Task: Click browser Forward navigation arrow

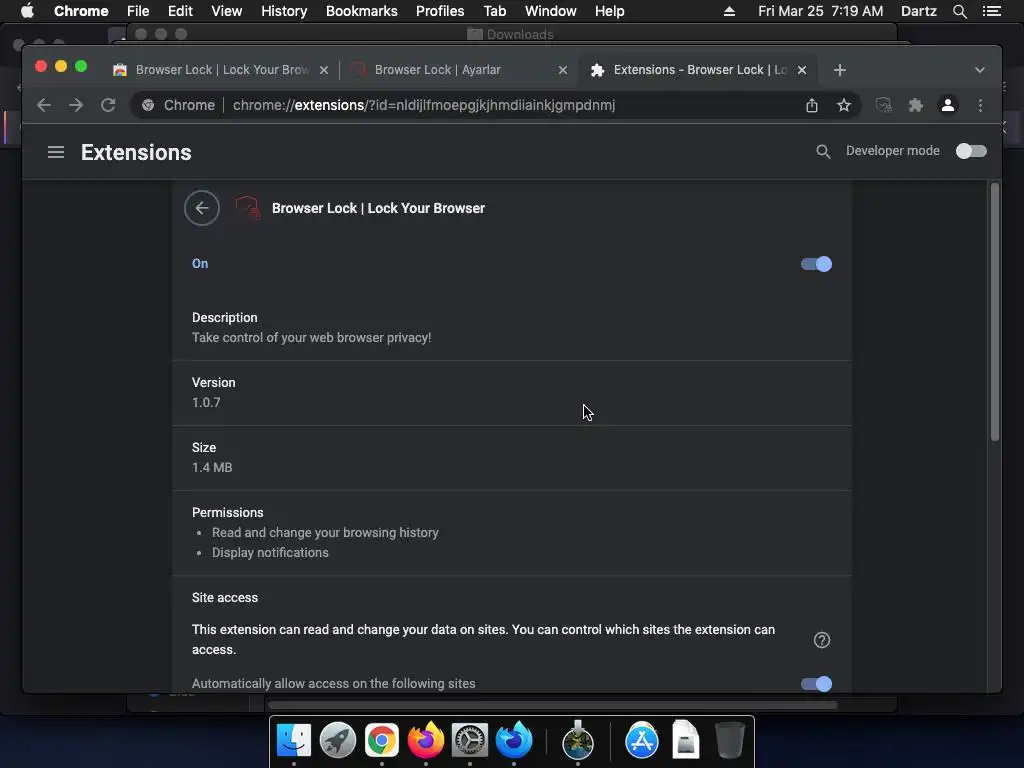Action: (x=76, y=105)
